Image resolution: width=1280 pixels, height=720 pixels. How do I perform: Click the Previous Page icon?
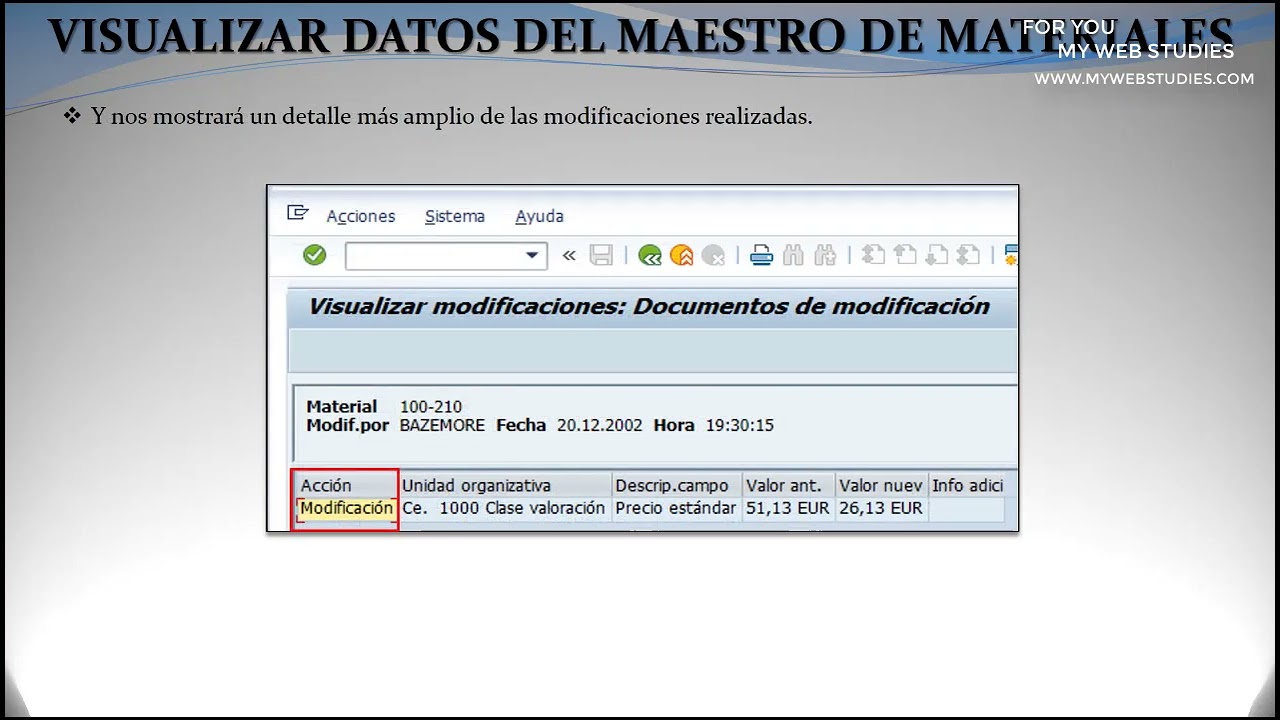[x=905, y=256]
